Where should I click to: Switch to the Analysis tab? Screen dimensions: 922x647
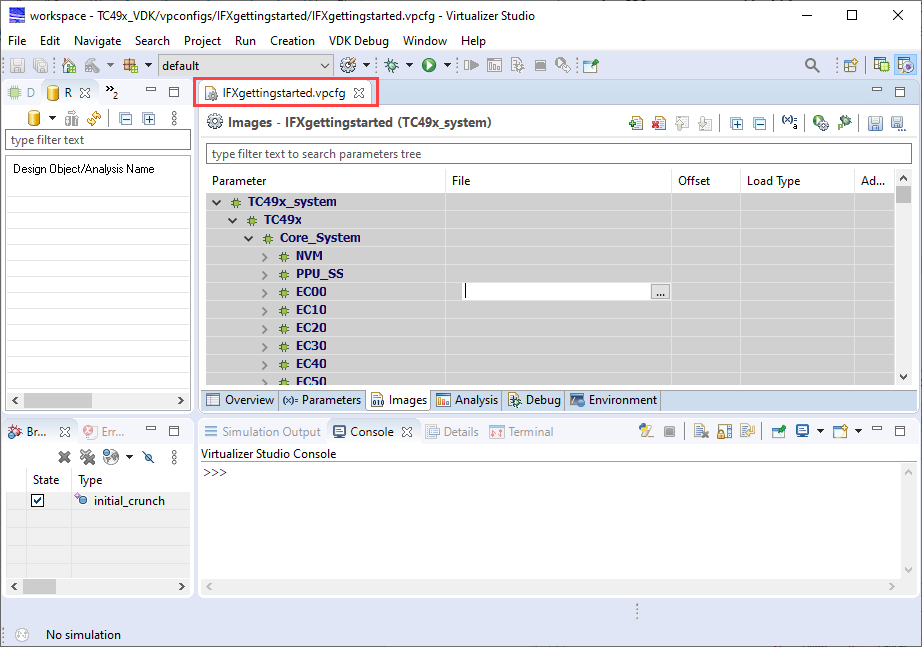466,400
